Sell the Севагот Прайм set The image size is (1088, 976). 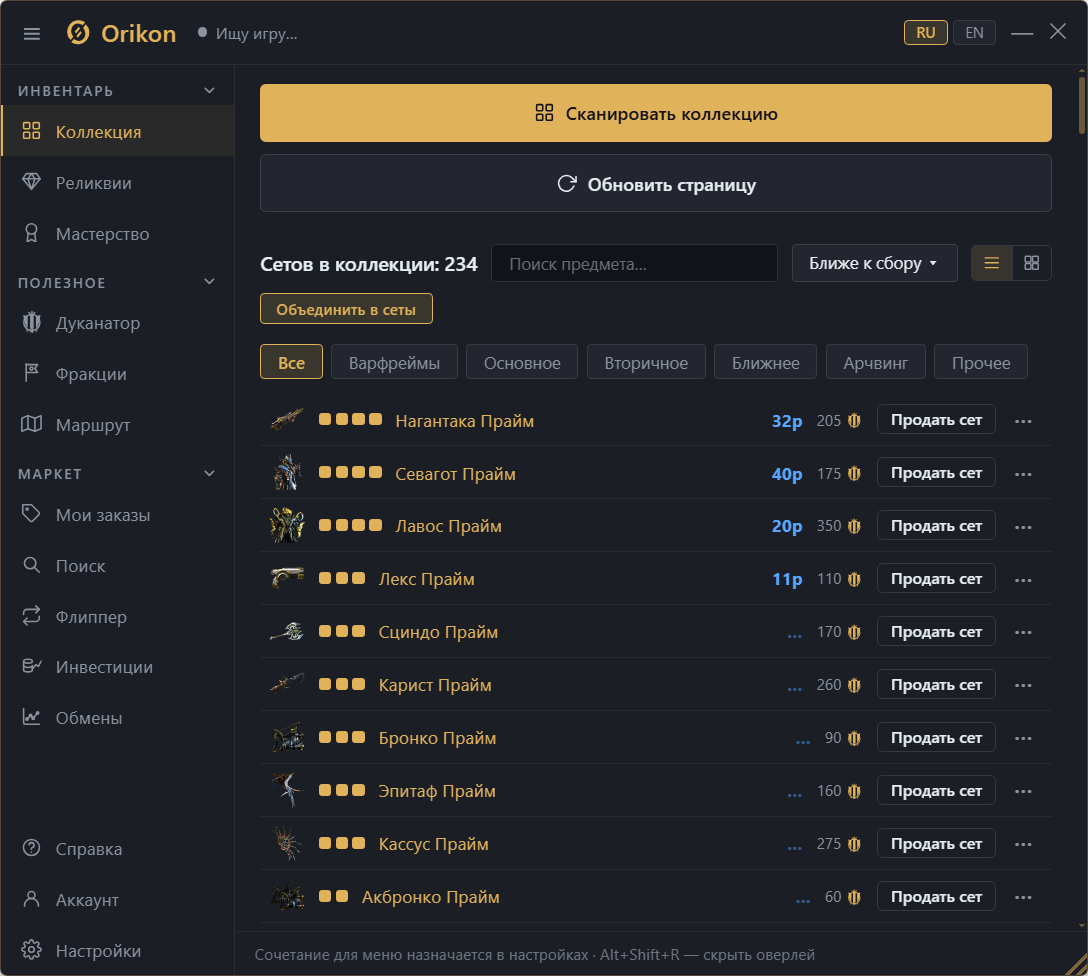936,473
